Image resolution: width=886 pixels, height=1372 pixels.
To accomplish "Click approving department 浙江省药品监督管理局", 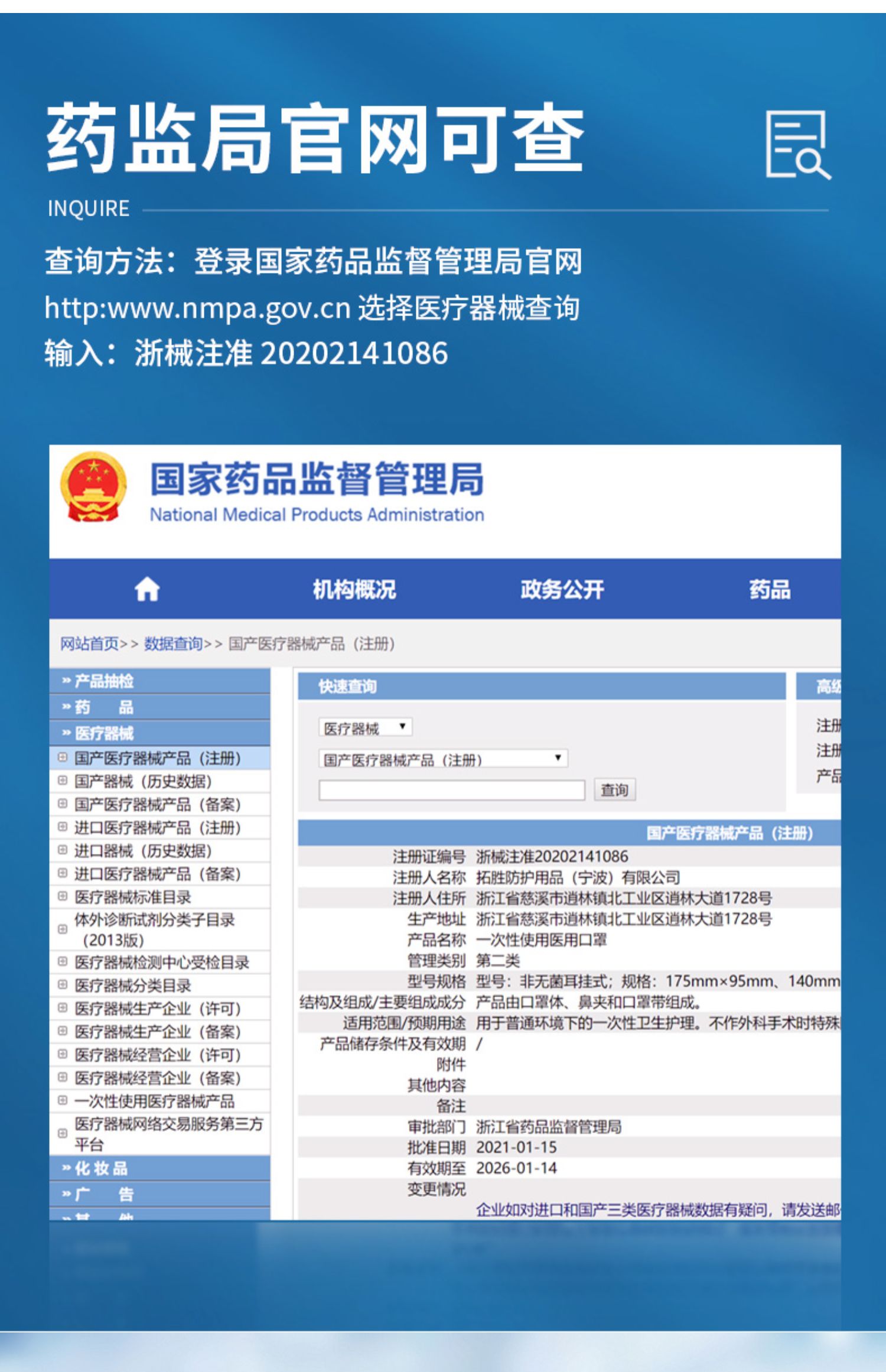I will (x=549, y=1126).
